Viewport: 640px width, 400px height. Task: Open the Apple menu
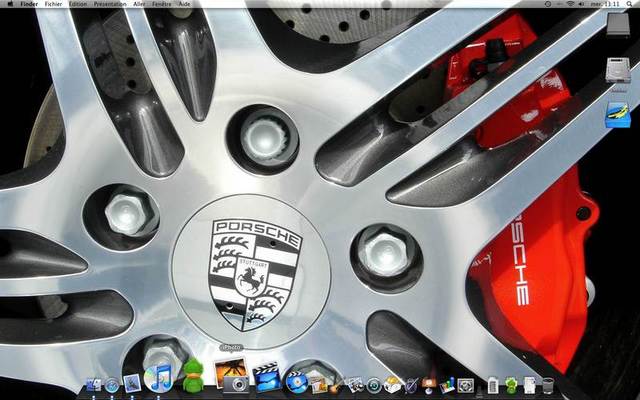(8, 4)
